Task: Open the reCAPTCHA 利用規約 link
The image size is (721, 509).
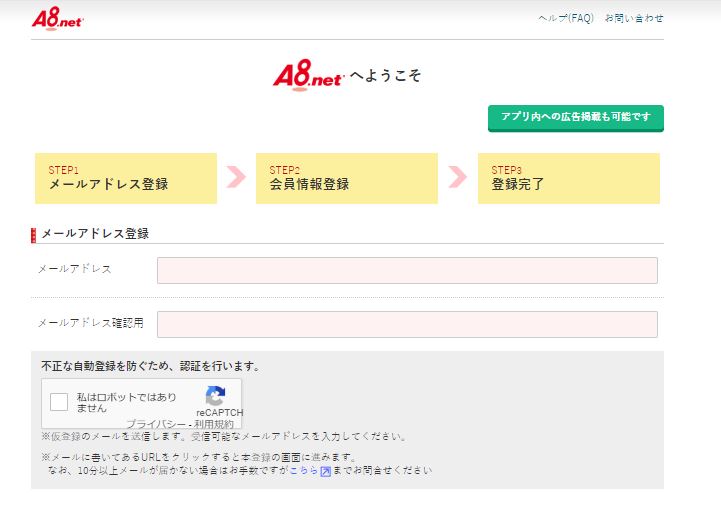Action: click(x=214, y=424)
